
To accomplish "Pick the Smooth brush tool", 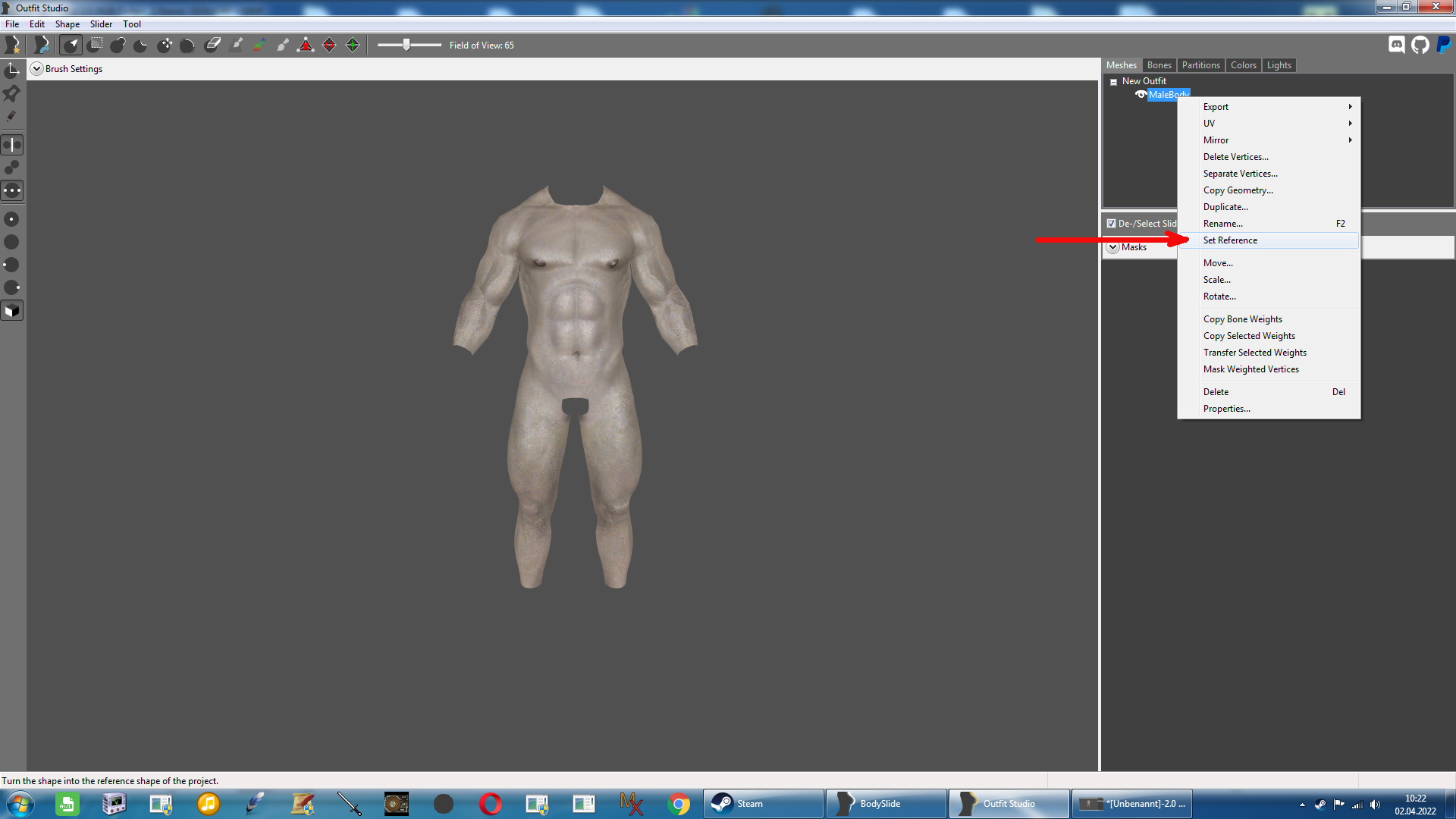I will coord(188,45).
